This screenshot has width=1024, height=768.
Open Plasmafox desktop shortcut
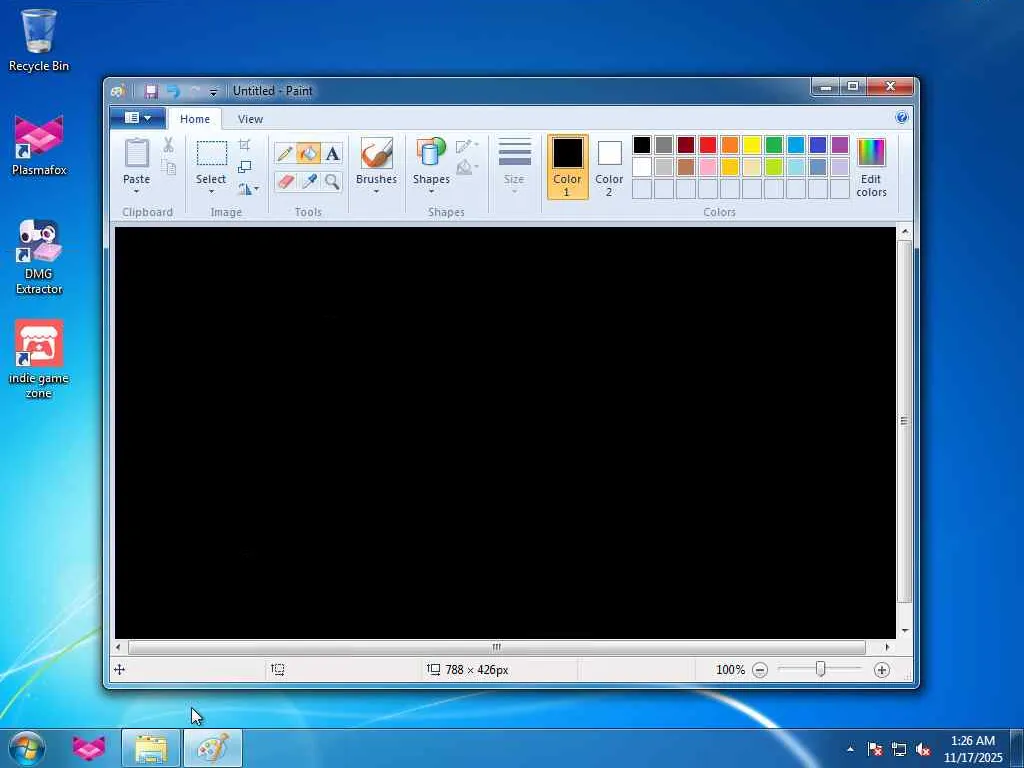tap(39, 146)
